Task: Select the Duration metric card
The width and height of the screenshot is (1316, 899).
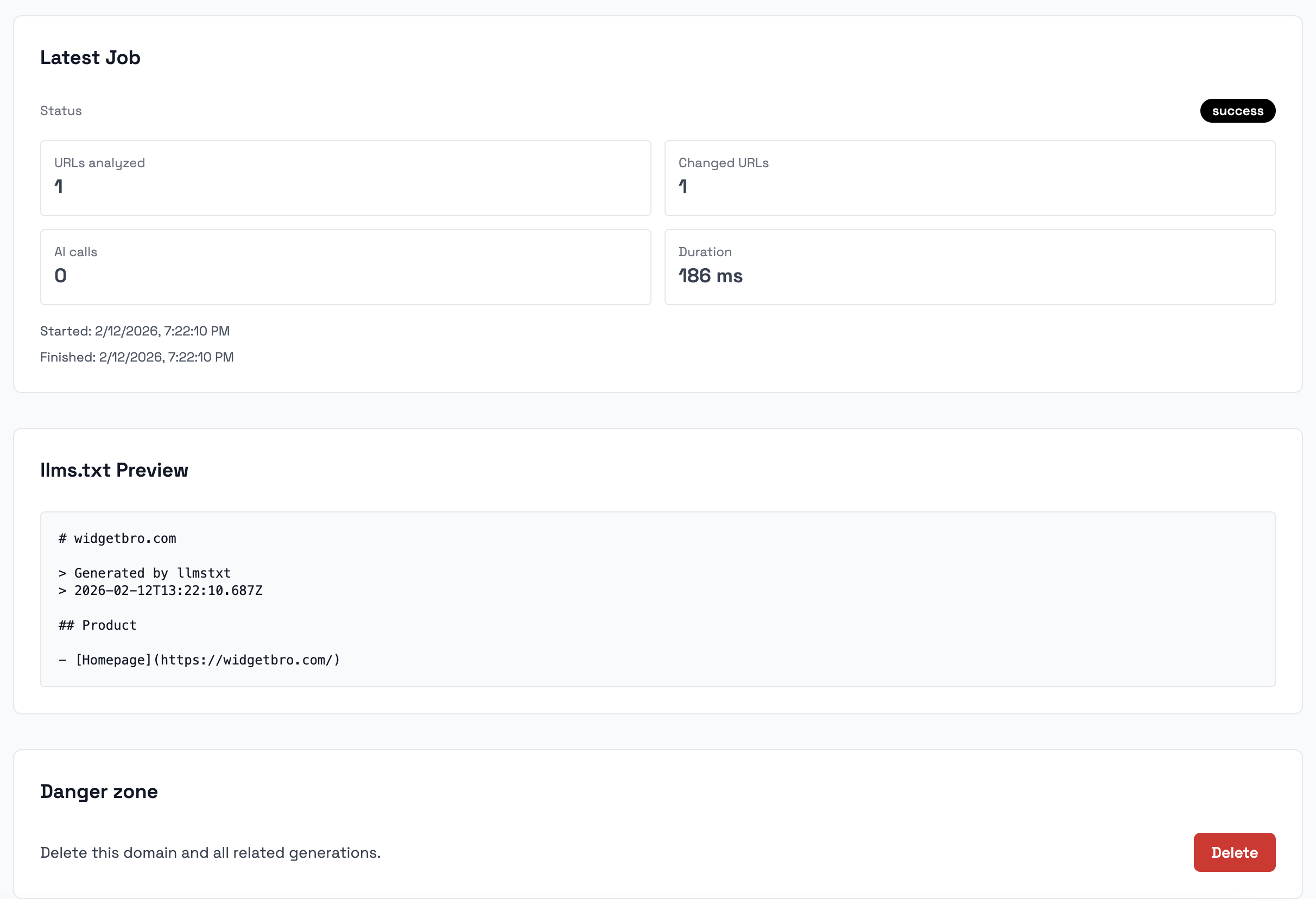Action: [x=971, y=266]
